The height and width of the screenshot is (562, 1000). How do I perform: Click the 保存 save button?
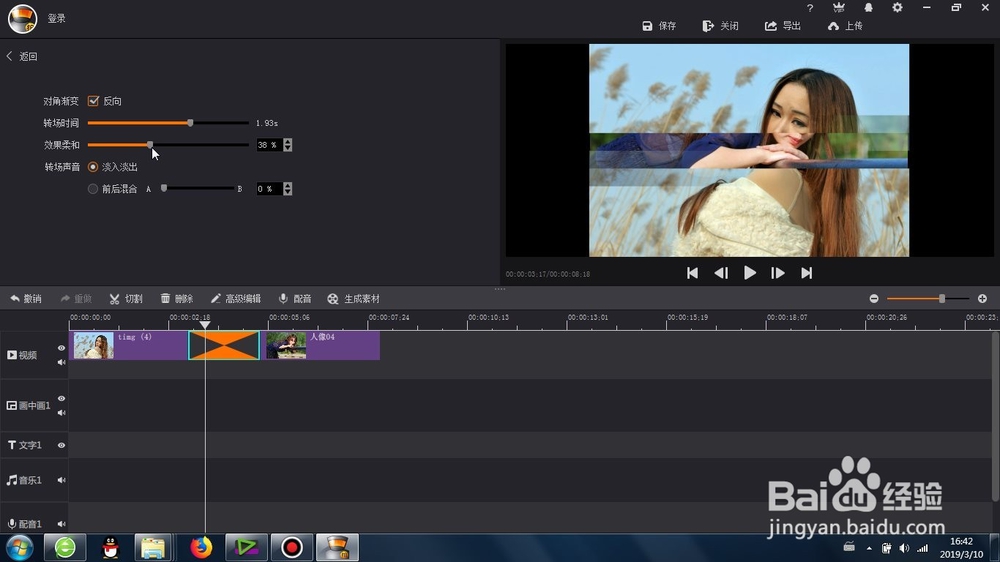pos(659,26)
